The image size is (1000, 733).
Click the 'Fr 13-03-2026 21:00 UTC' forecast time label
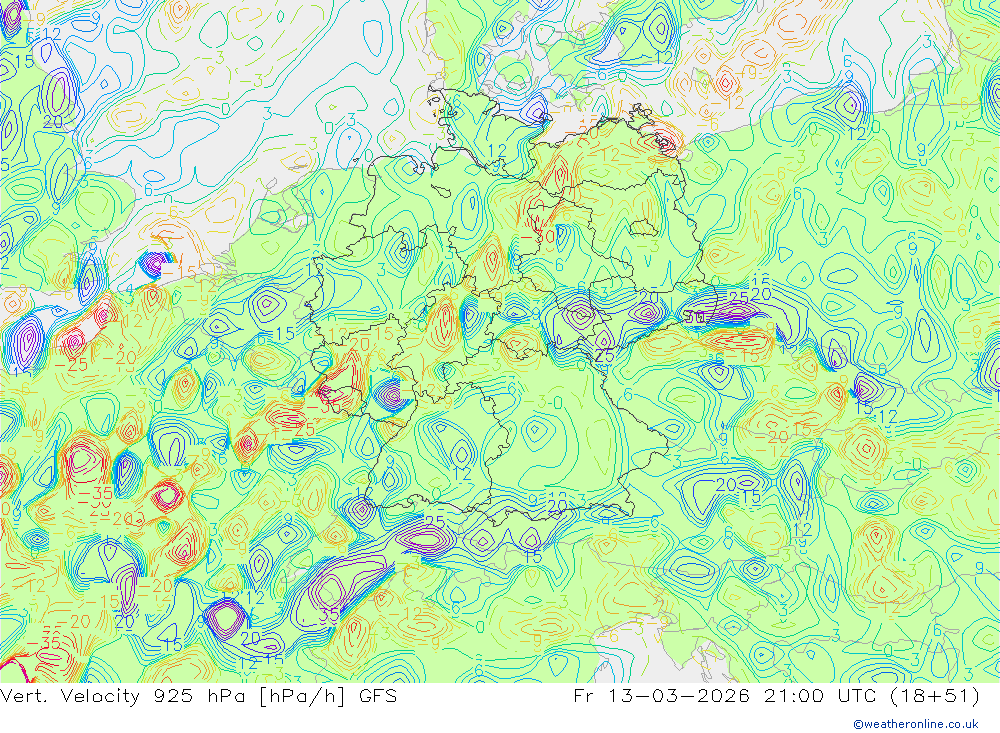click(725, 695)
